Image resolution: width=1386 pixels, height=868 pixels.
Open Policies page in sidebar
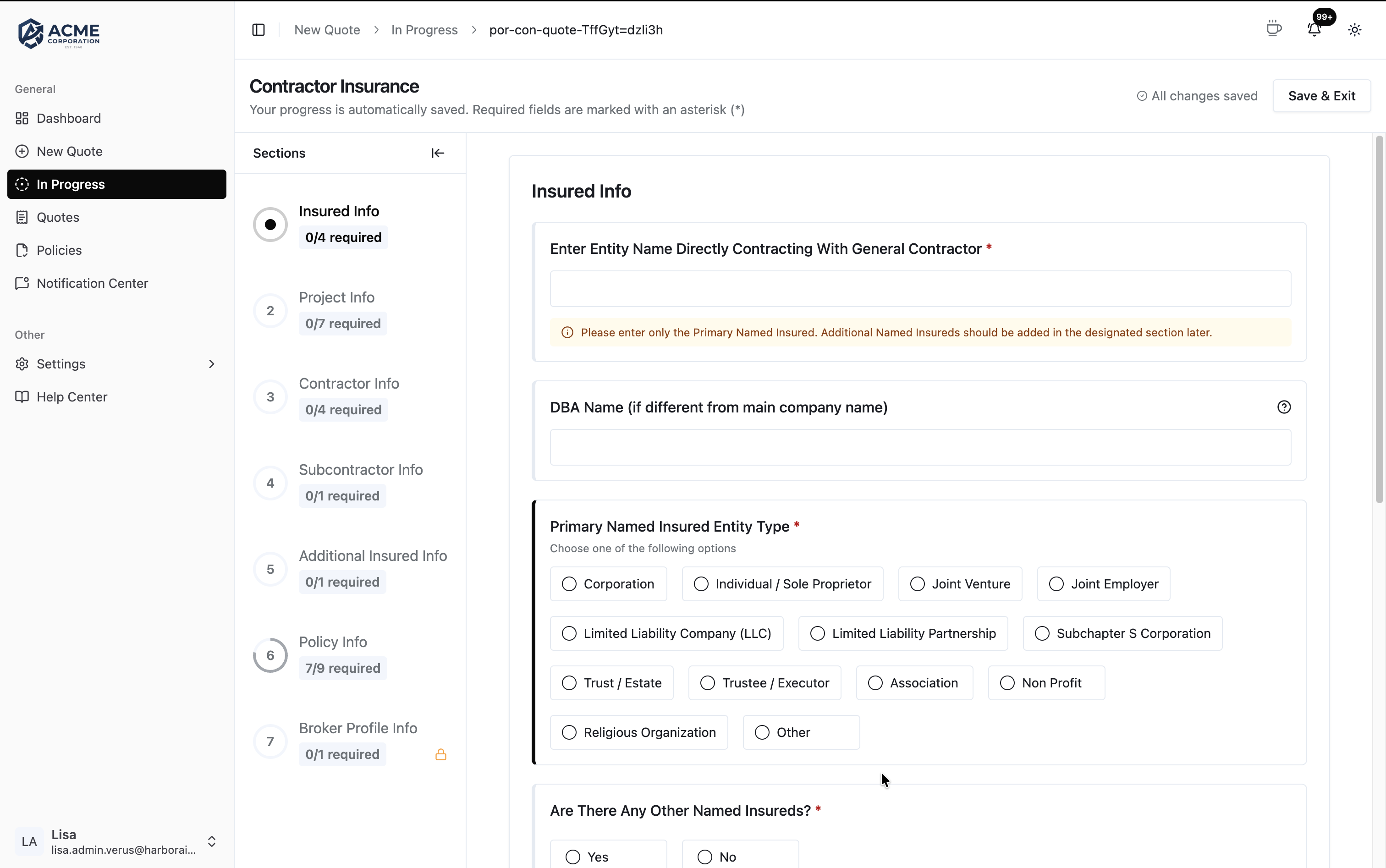coord(116,250)
